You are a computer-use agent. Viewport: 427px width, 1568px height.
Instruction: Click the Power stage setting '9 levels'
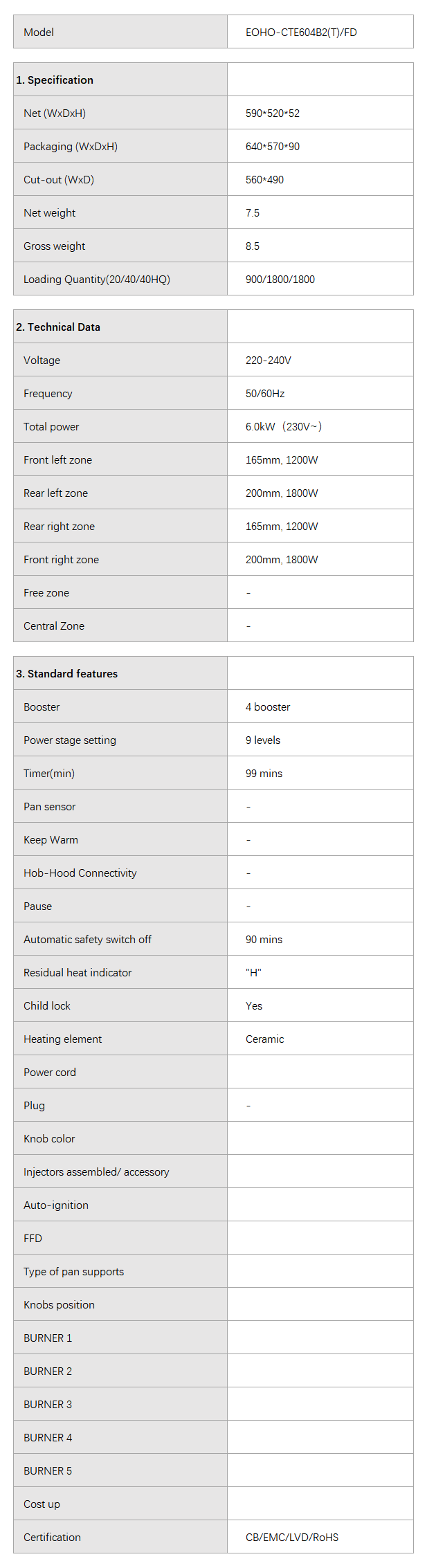tap(263, 740)
